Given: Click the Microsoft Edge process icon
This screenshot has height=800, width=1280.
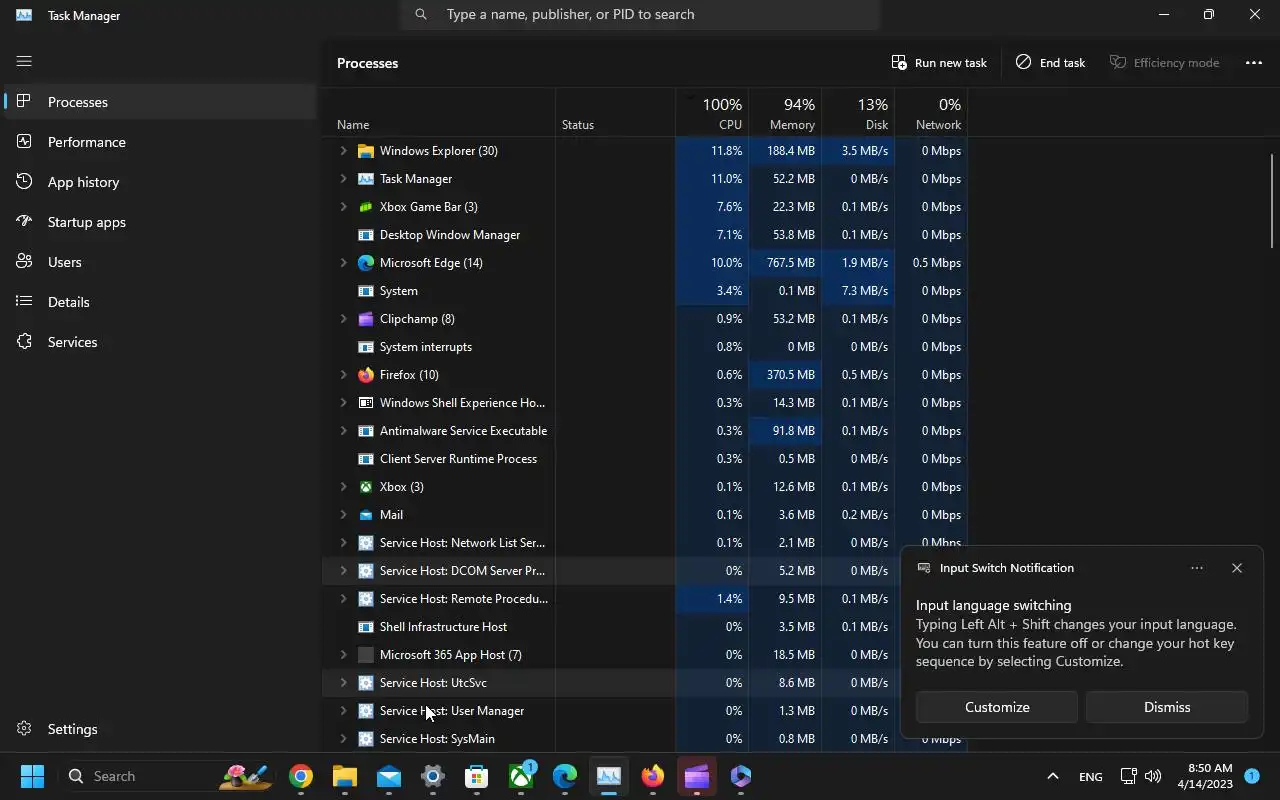Looking at the screenshot, I should 366,263.
